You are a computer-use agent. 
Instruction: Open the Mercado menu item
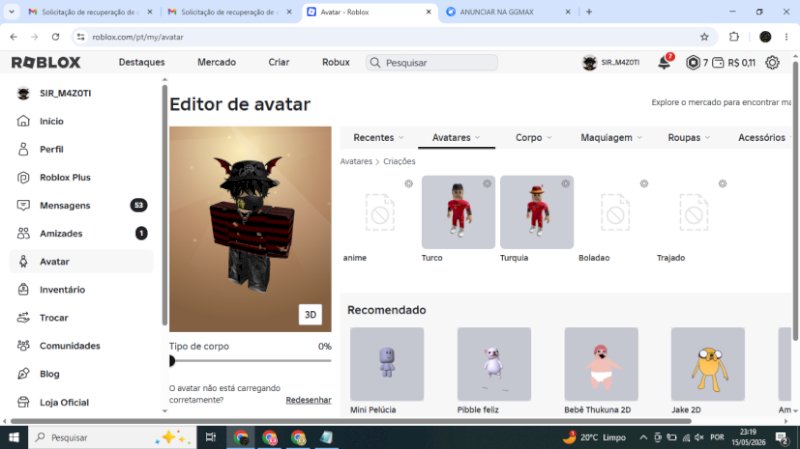(216, 62)
